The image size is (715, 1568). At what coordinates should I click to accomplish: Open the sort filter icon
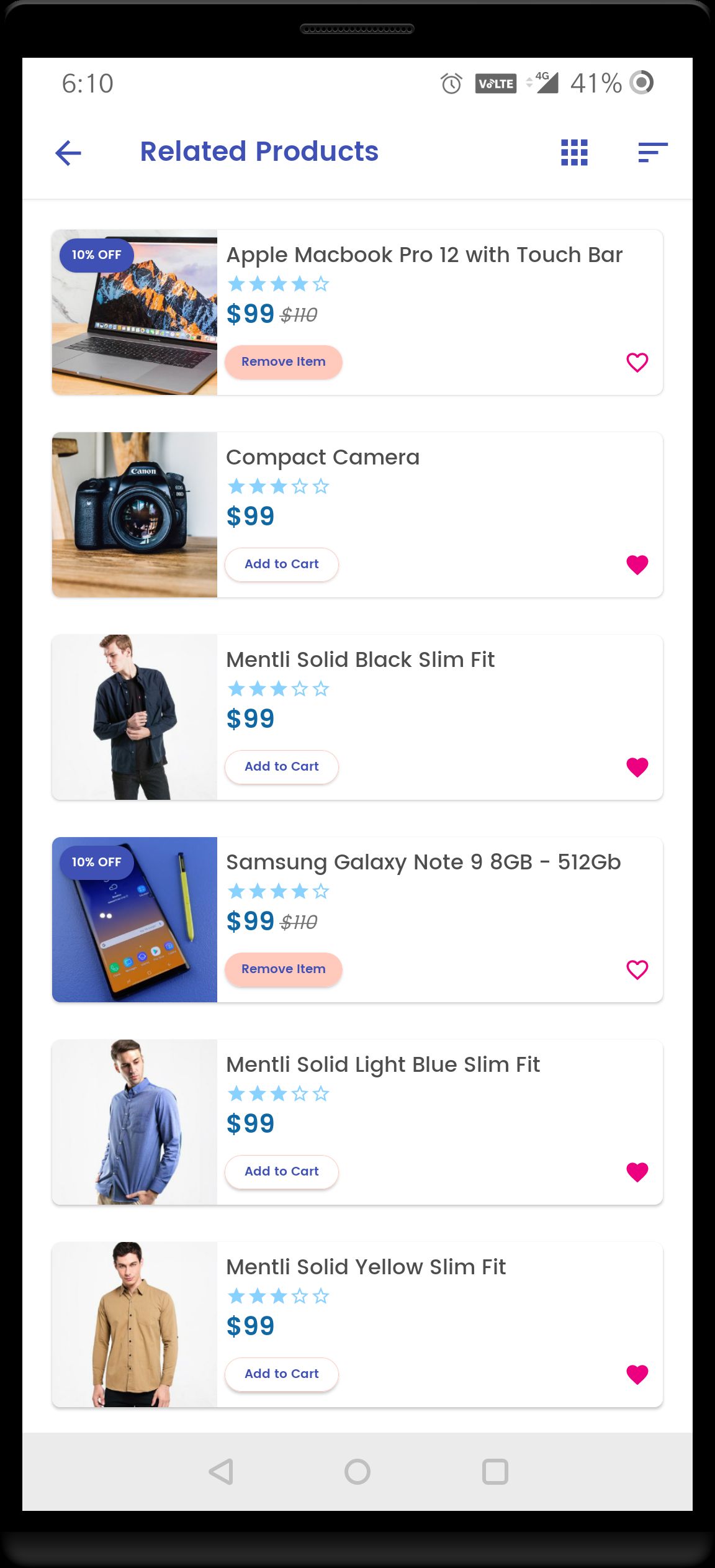652,152
